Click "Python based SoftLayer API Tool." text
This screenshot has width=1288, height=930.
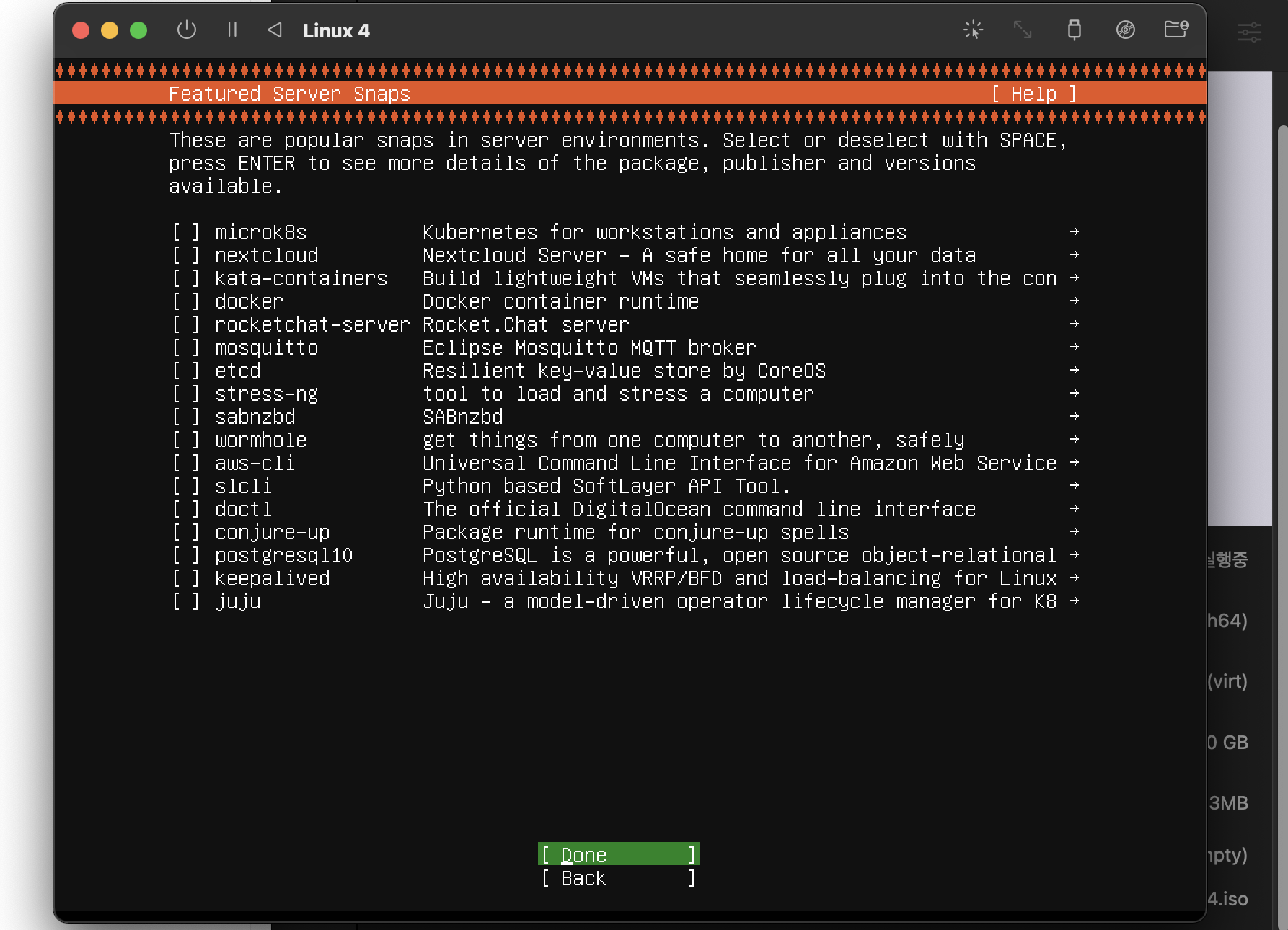point(606,486)
